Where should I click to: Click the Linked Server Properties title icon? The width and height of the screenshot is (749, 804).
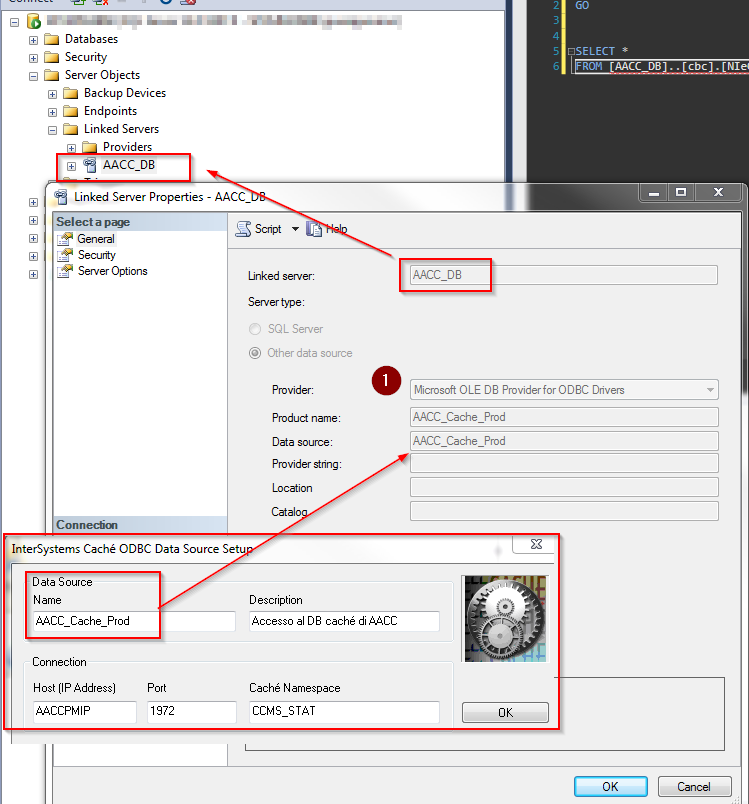(x=61, y=197)
